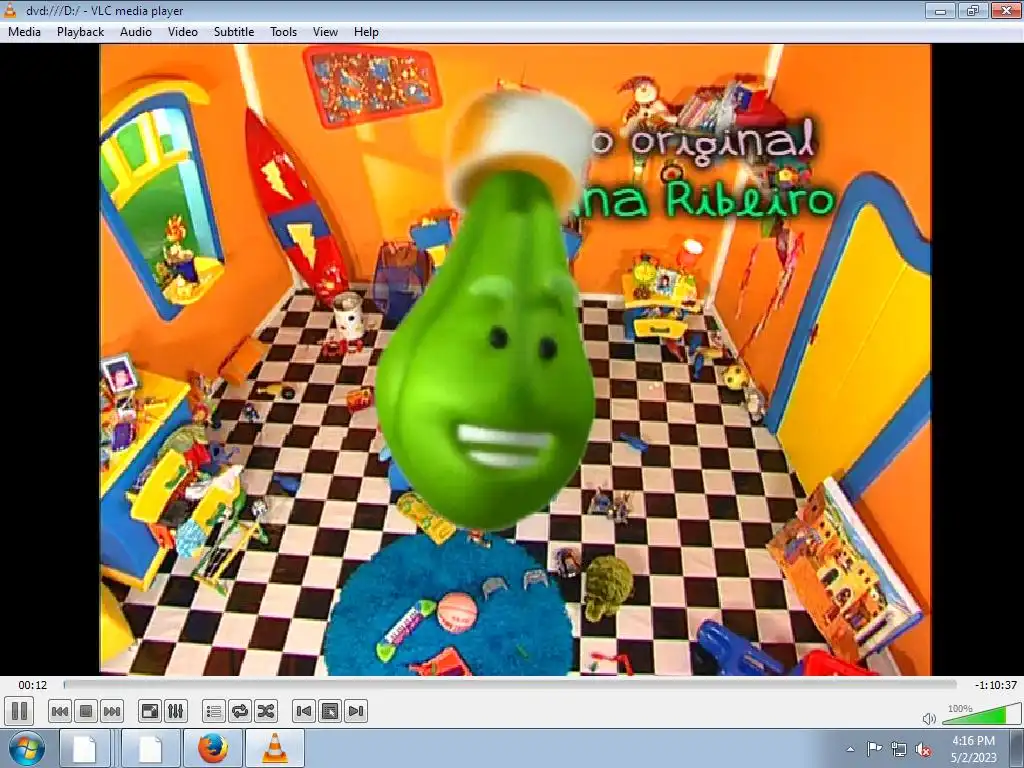Open the Audio menu

coord(136,32)
